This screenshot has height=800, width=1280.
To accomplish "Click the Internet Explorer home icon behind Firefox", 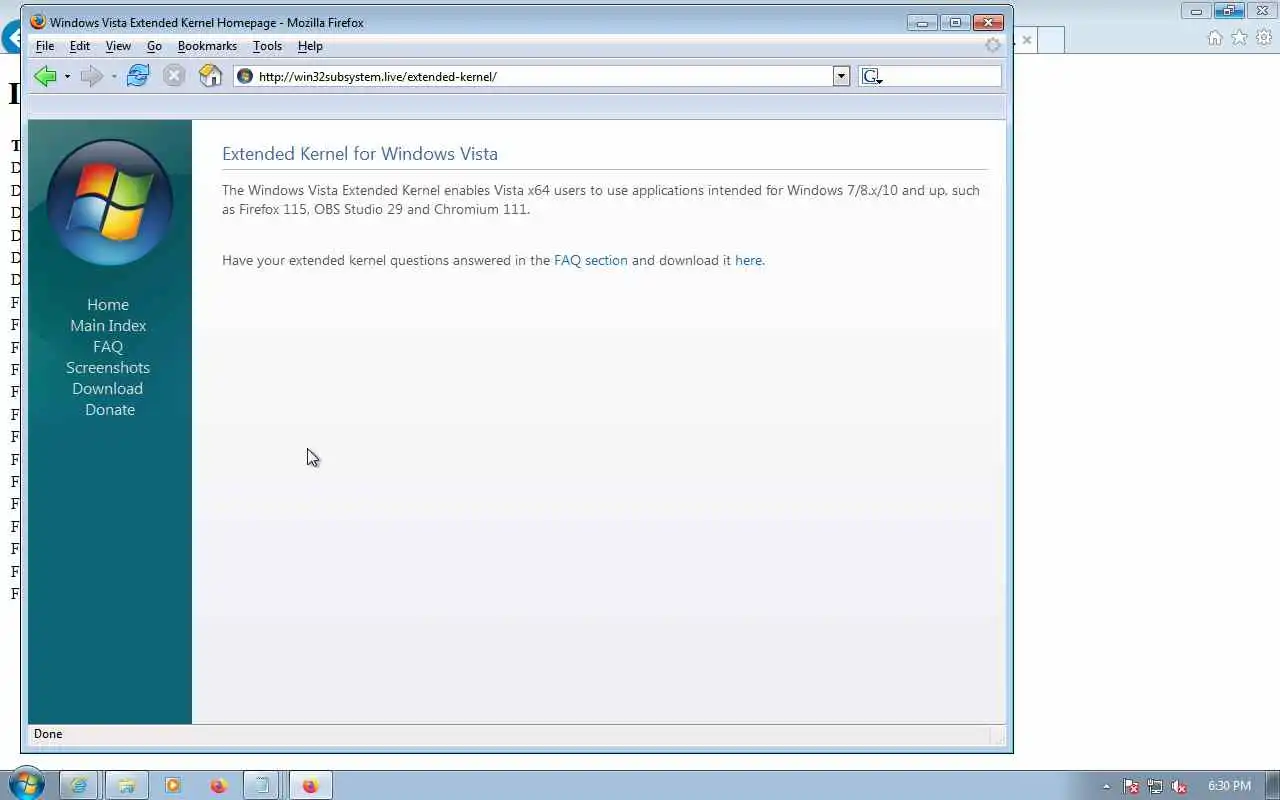I will (1215, 38).
